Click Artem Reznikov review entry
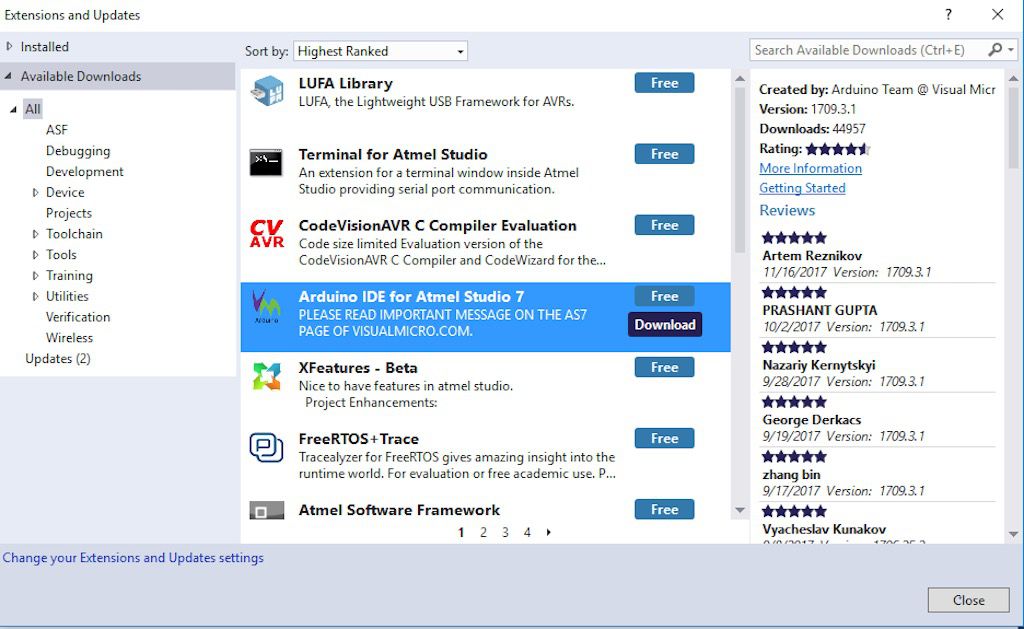 pos(878,255)
